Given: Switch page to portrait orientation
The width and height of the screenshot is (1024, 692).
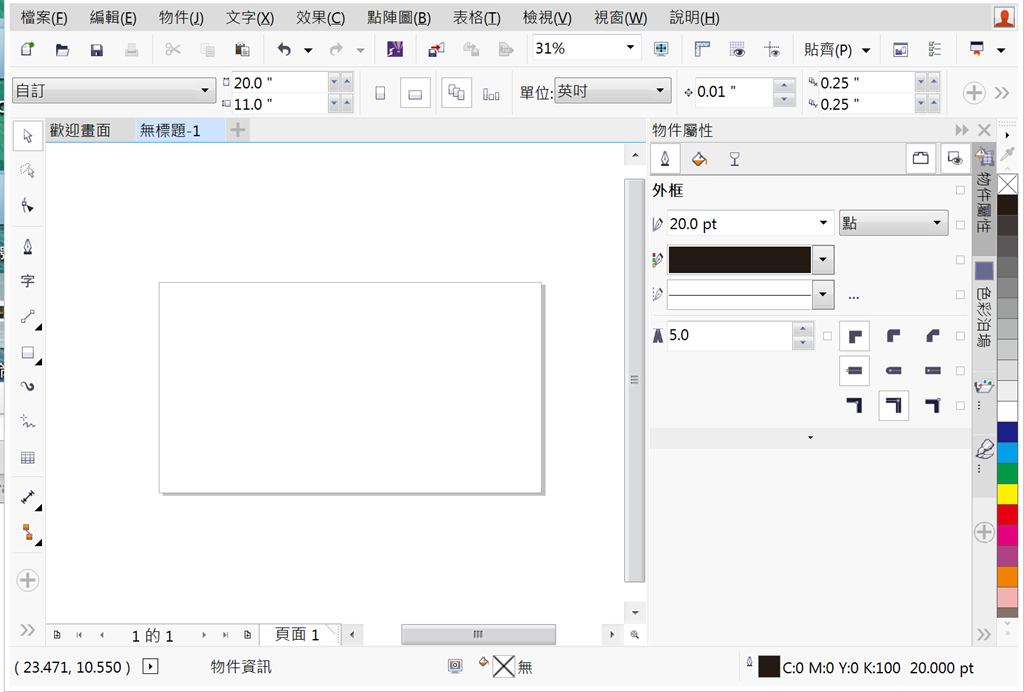Looking at the screenshot, I should 380,93.
